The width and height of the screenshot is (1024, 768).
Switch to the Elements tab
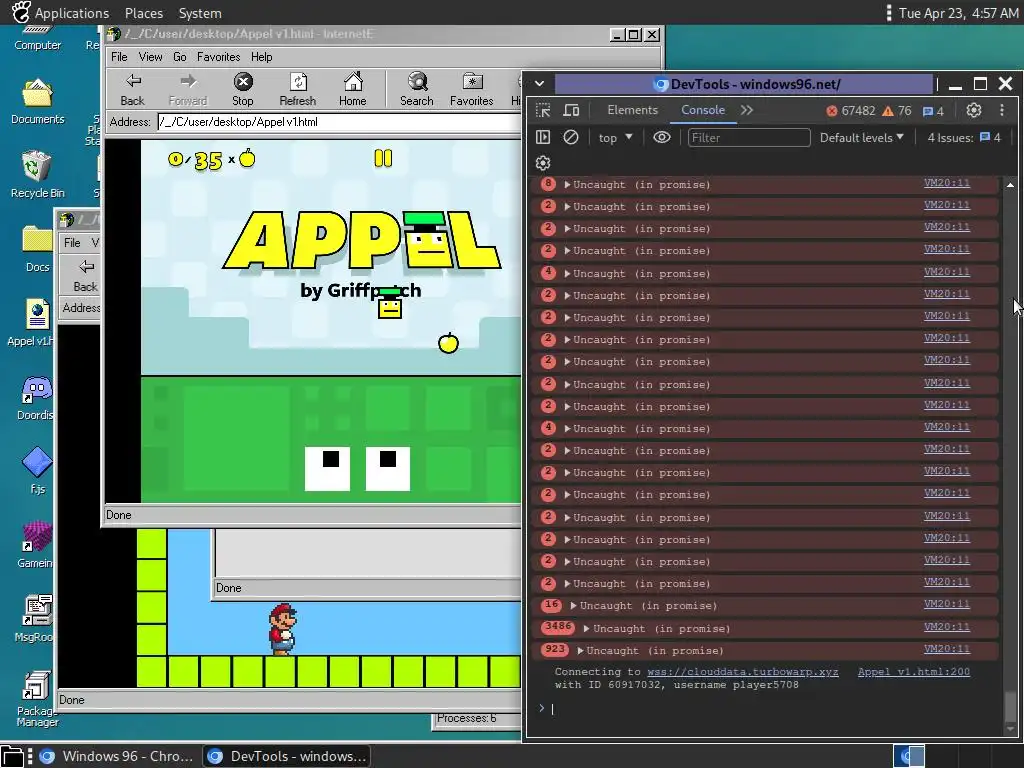click(632, 110)
